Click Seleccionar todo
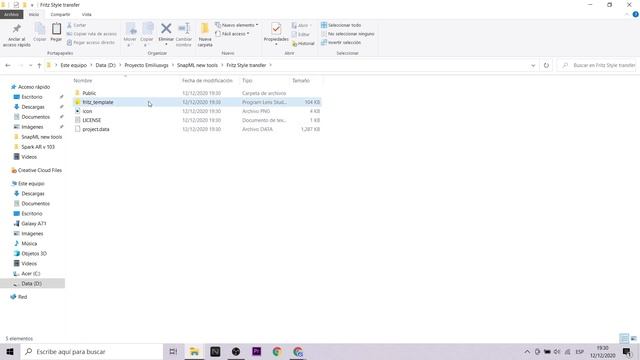The height and width of the screenshot is (360, 640). (x=341, y=25)
